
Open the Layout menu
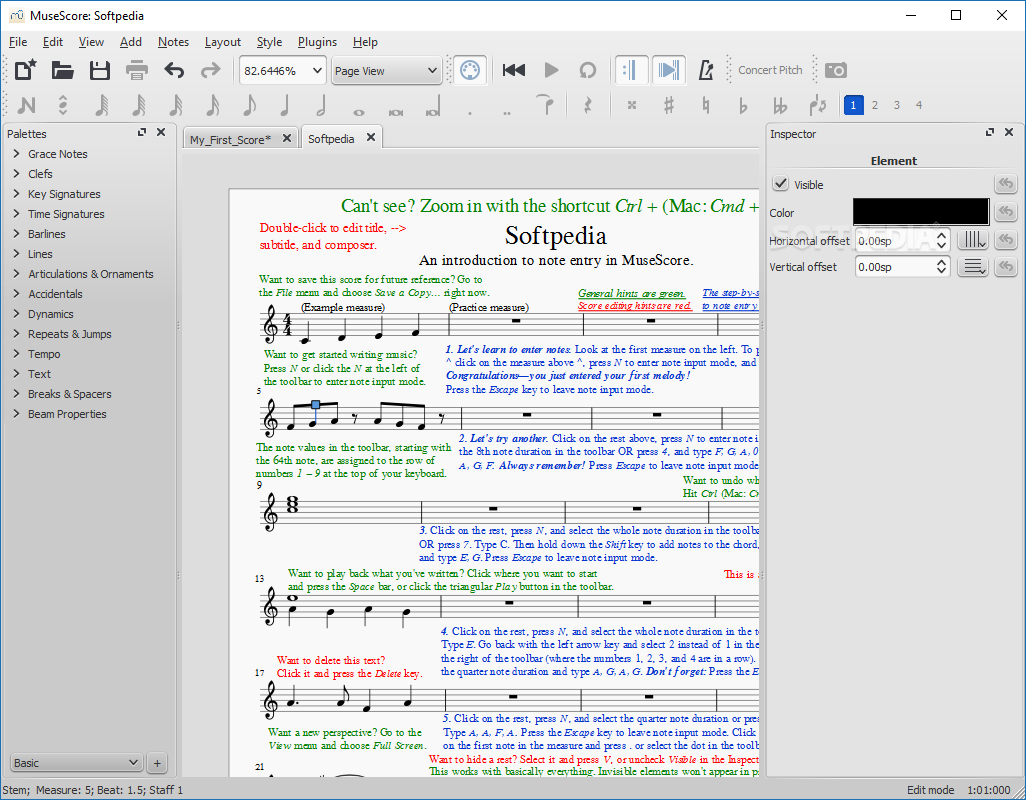[222, 42]
